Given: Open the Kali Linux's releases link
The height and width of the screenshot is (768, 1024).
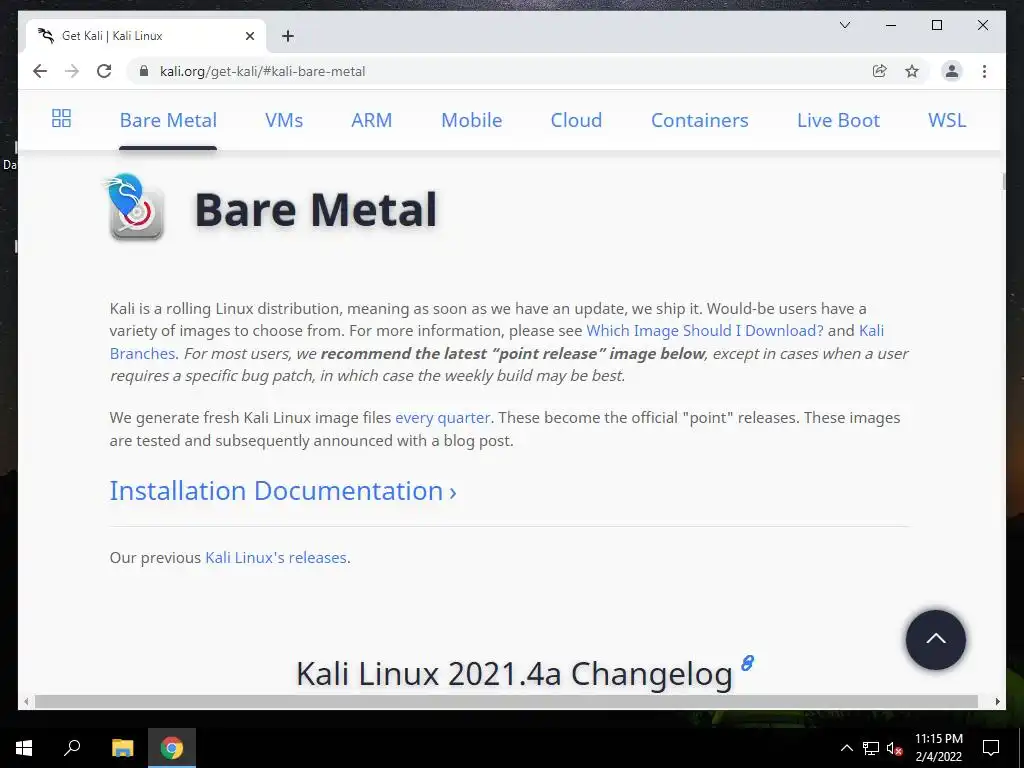Looking at the screenshot, I should point(276,558).
